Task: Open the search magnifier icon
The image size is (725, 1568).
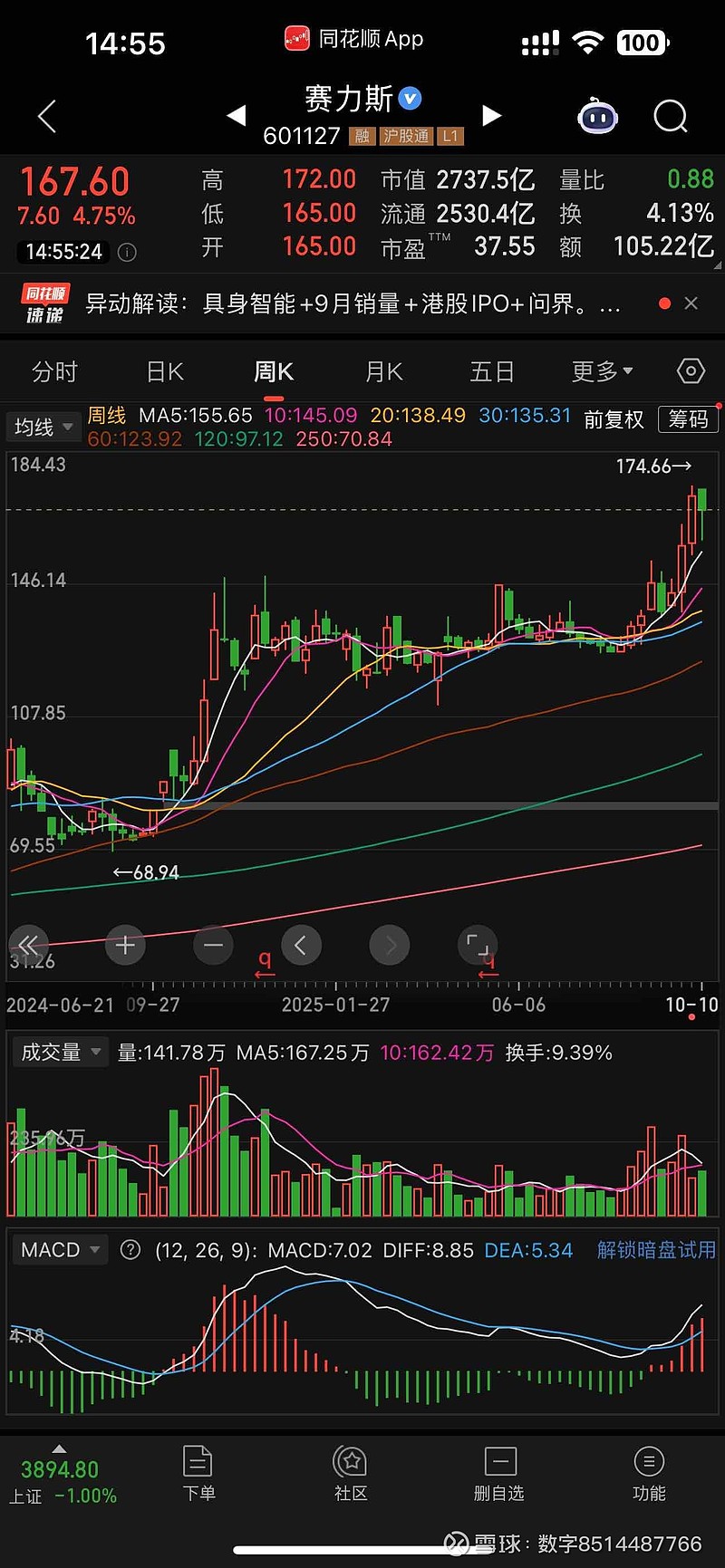Action: [x=671, y=116]
